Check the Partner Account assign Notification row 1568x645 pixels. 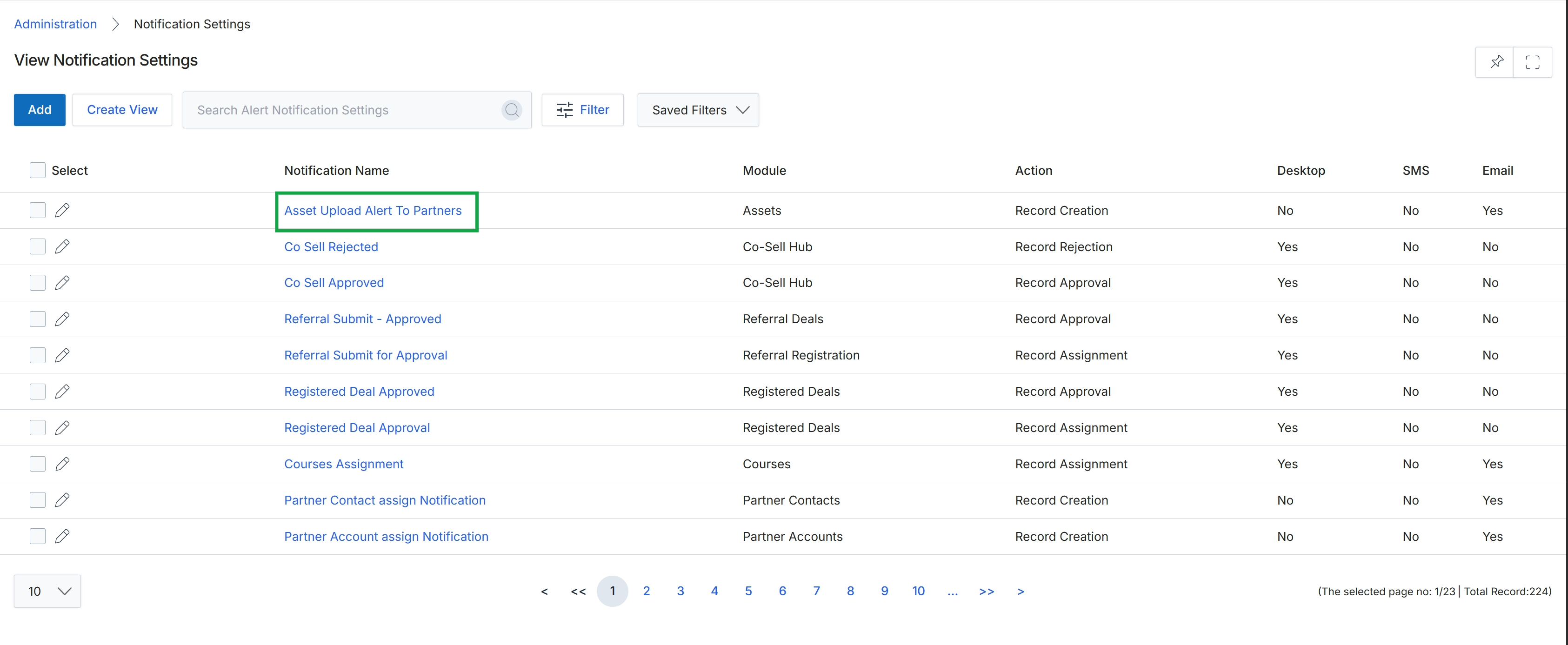pyautogui.click(x=38, y=536)
